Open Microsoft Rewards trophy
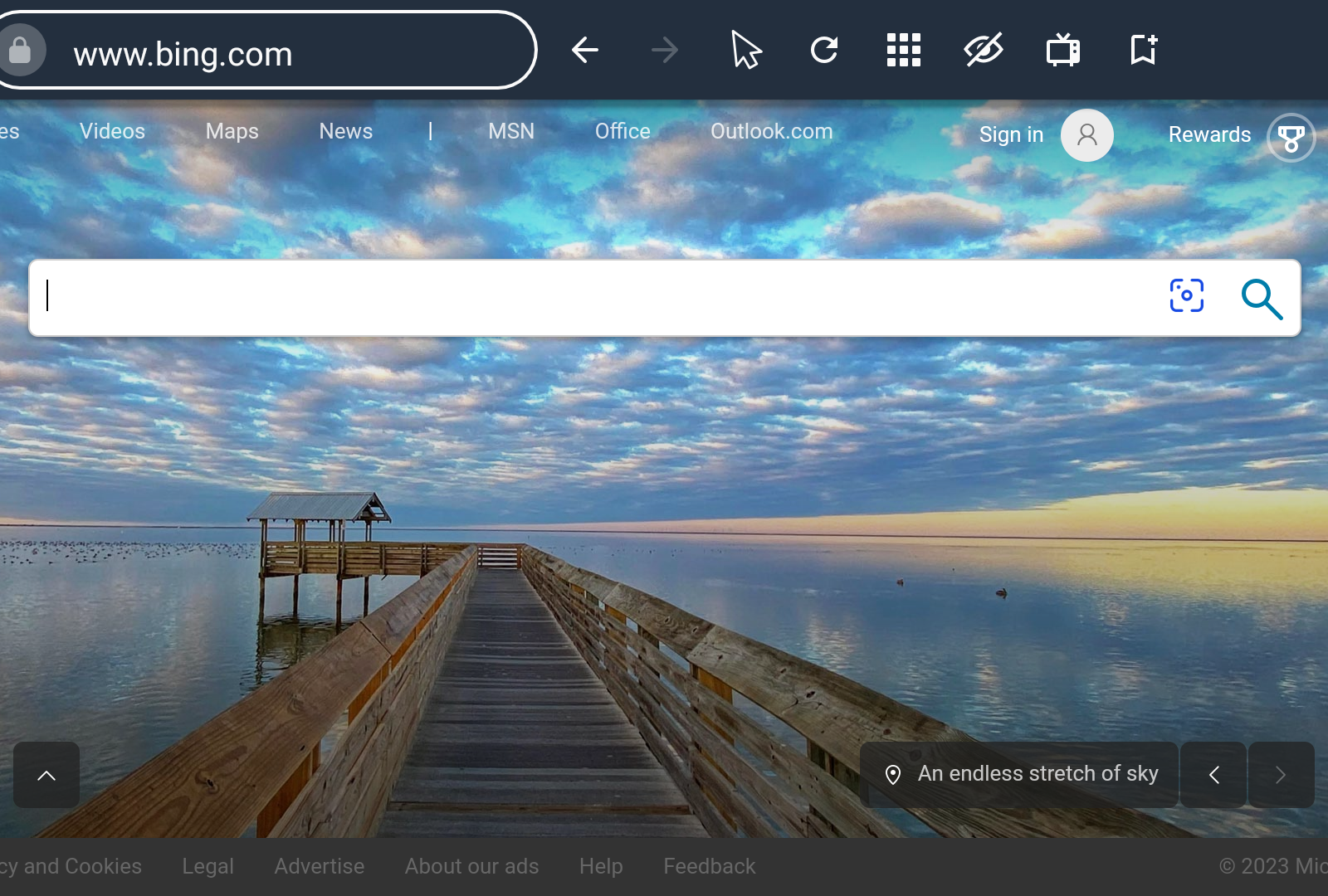The width and height of the screenshot is (1328, 896). (x=1290, y=137)
